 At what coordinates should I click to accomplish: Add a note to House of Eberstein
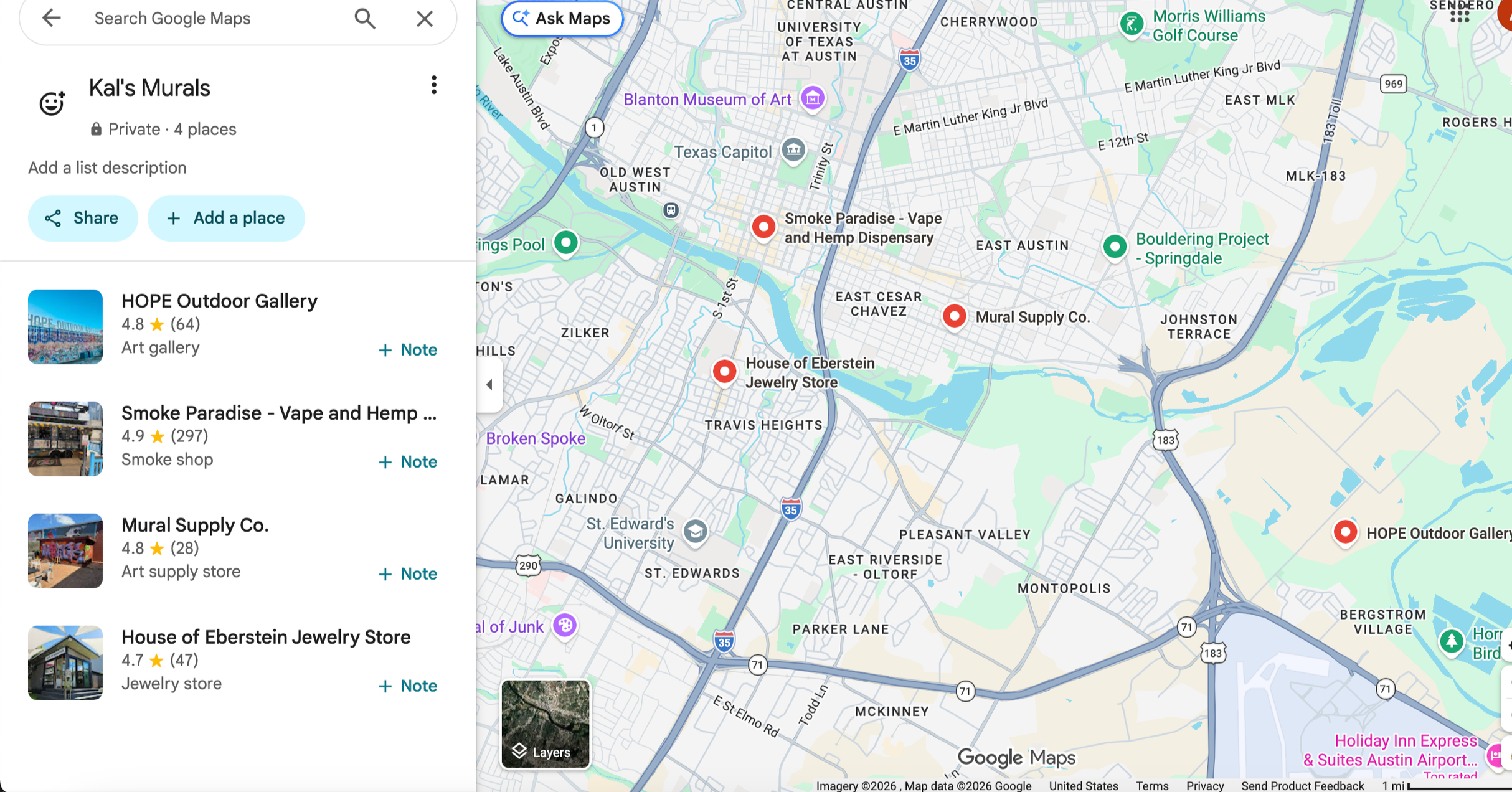coord(408,686)
